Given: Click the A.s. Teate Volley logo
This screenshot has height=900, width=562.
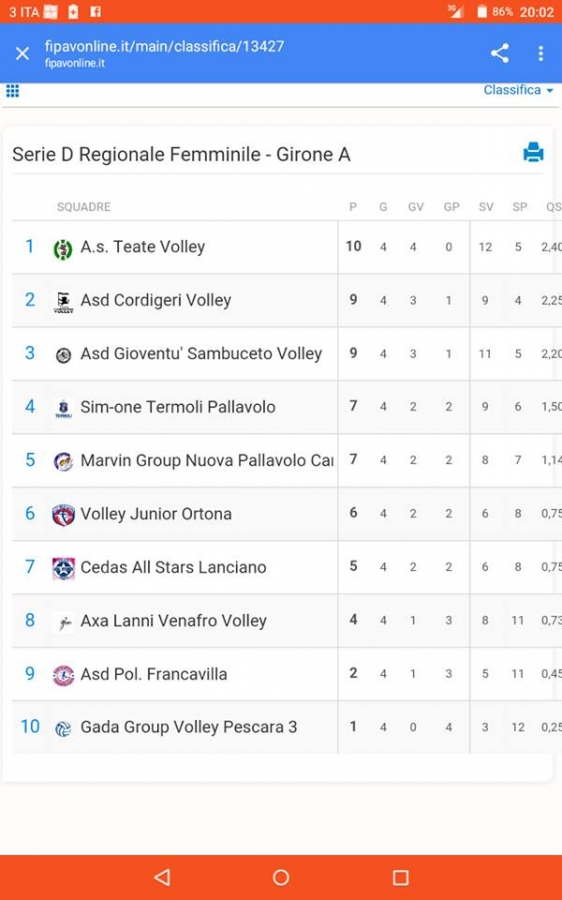Looking at the screenshot, I should 63,249.
